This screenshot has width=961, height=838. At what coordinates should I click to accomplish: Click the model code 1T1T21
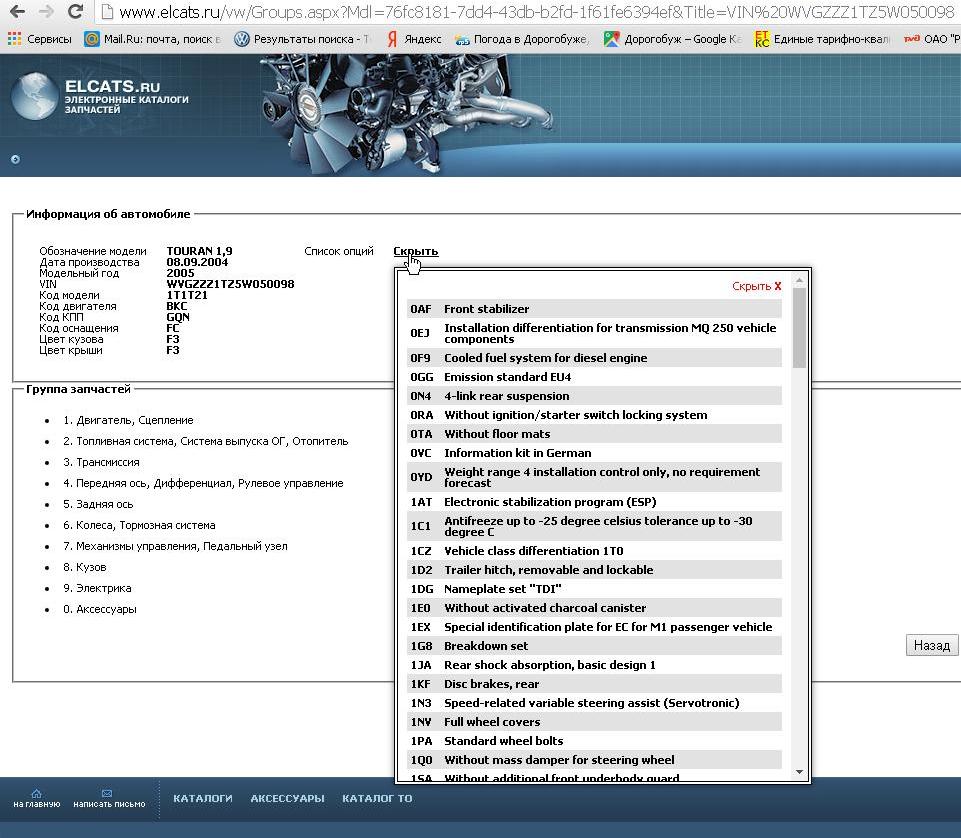(187, 295)
